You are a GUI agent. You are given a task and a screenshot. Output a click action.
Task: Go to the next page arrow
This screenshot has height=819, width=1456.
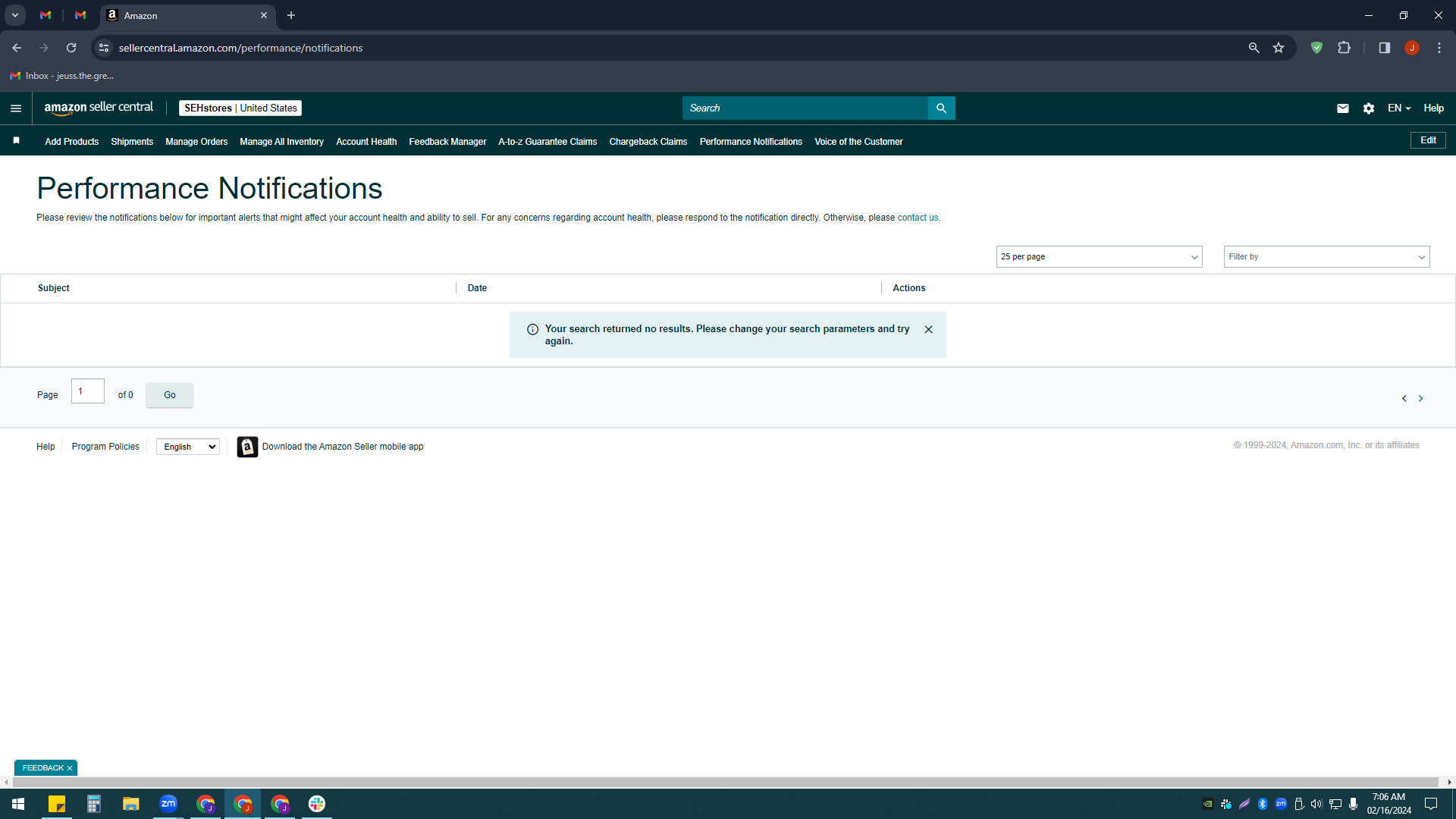1421,398
